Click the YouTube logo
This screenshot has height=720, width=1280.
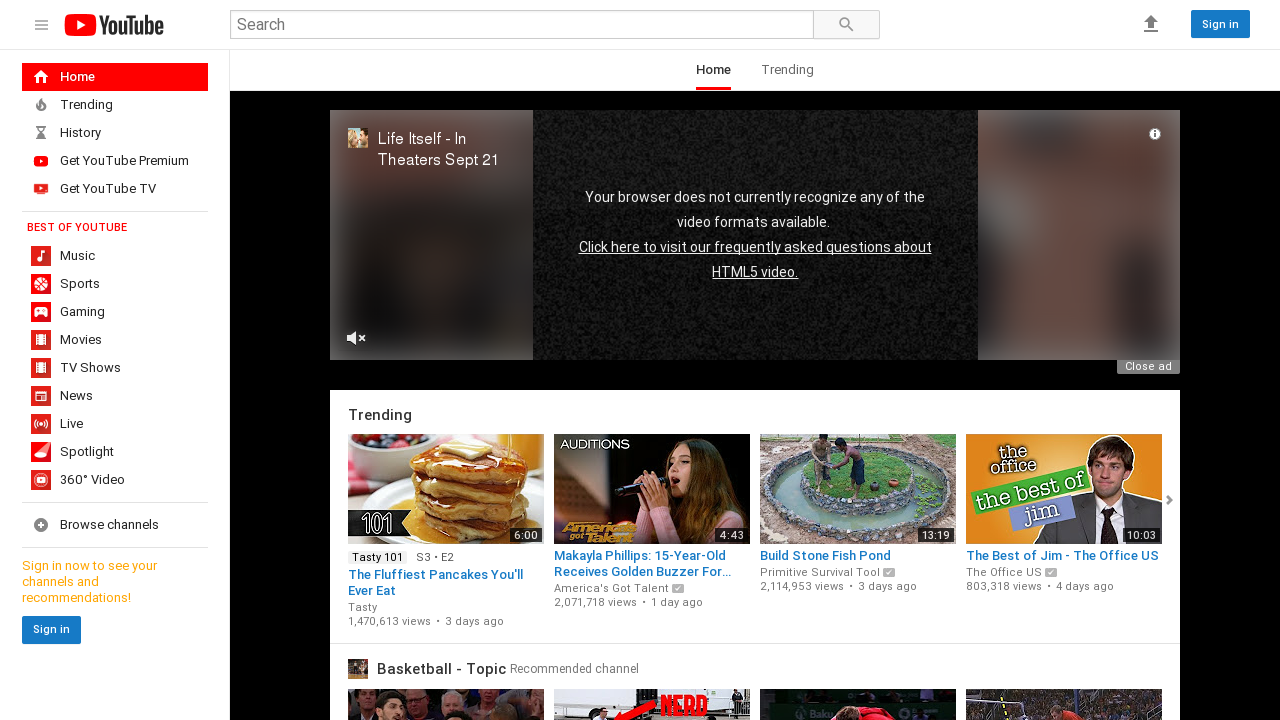coord(114,25)
